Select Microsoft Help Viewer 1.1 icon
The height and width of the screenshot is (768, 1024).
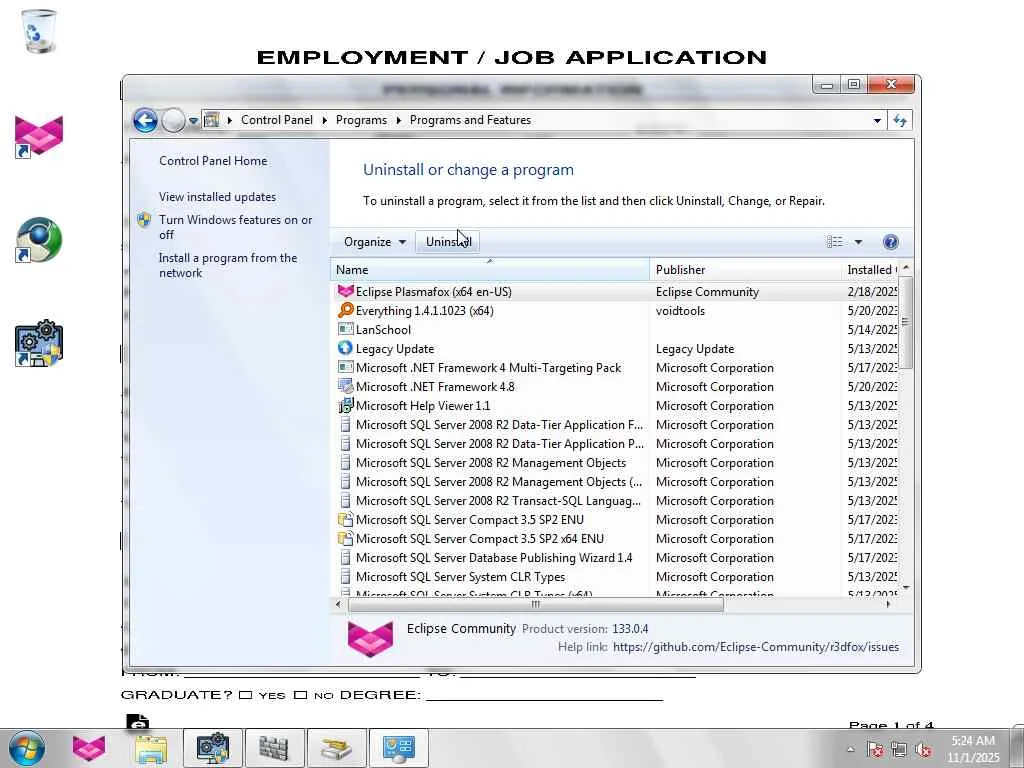pyautogui.click(x=345, y=406)
